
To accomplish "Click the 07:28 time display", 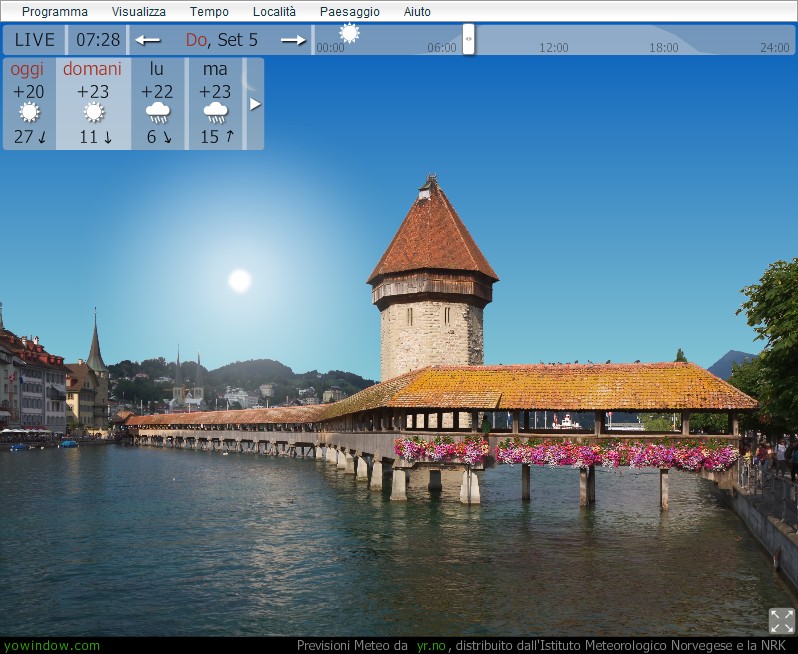I will (98, 40).
